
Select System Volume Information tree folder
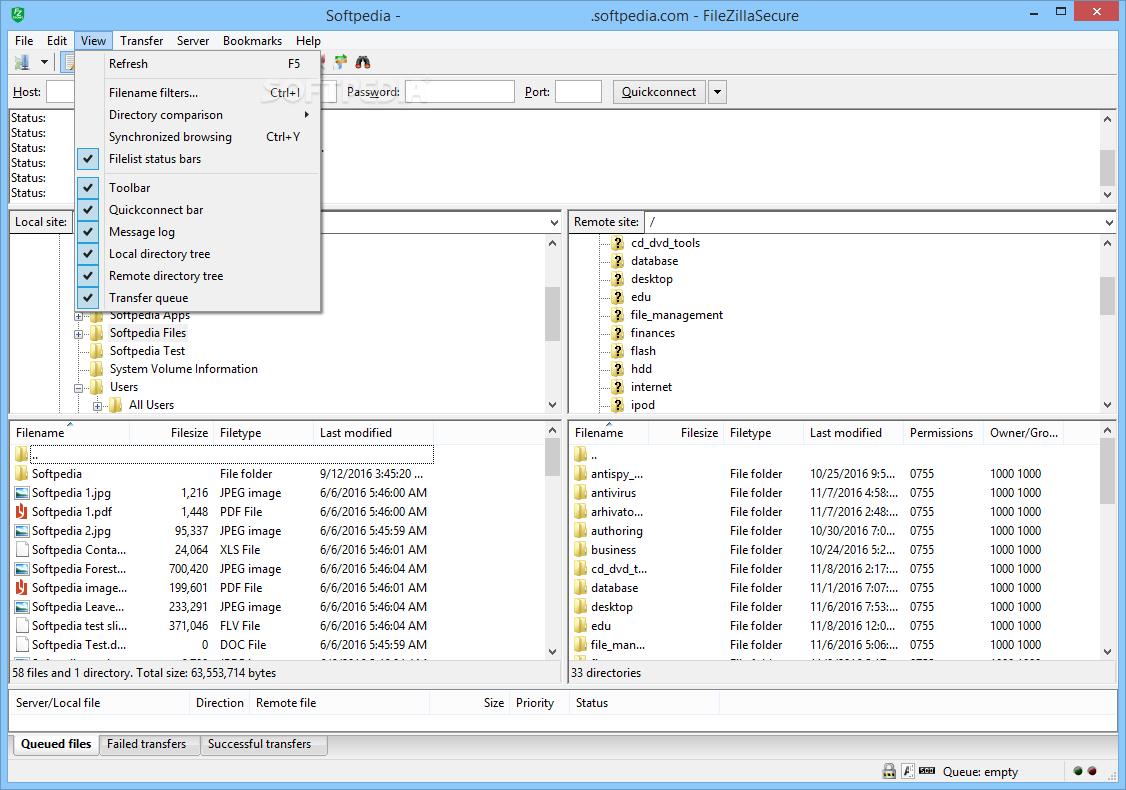(x=183, y=368)
